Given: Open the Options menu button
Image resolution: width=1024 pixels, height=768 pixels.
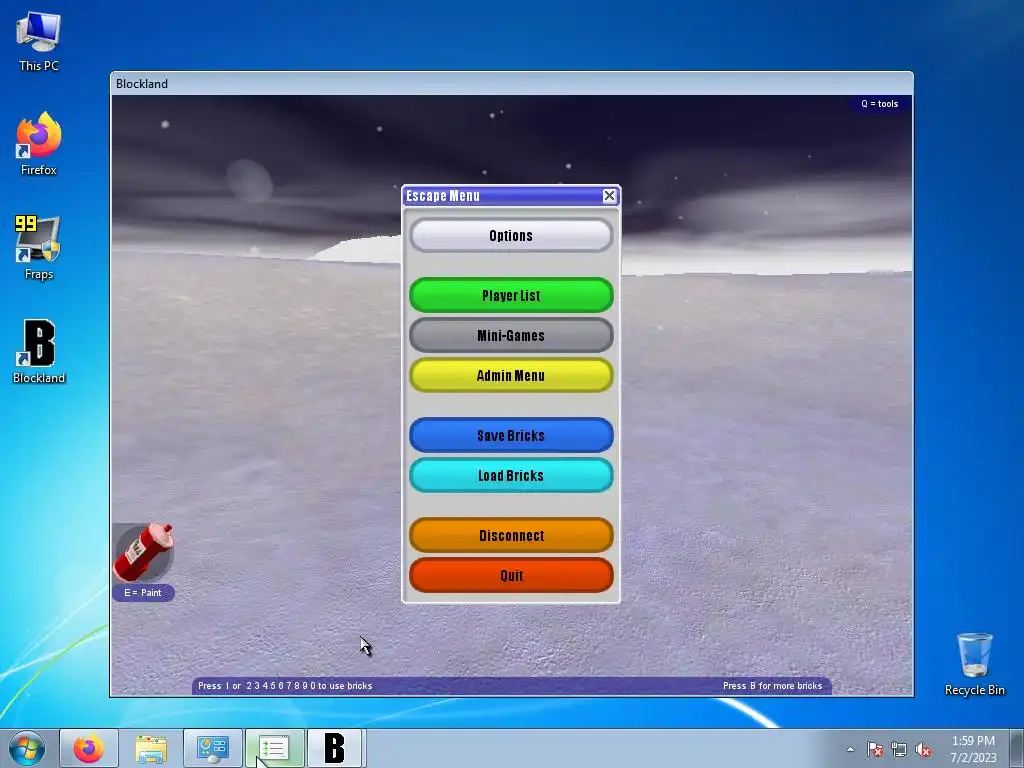Looking at the screenshot, I should (x=511, y=236).
